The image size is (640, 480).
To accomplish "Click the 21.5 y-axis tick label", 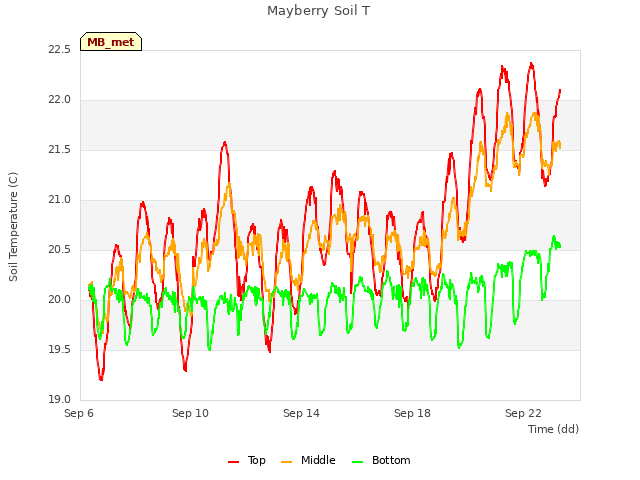I will tap(59, 149).
